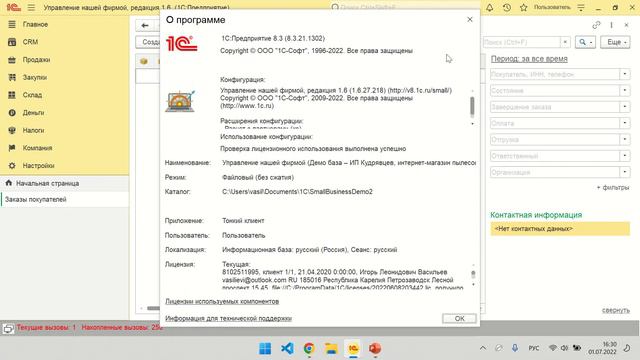Open the Еще dropdown menu
Image resolution: width=640 pixels, height=360 pixels.
[615, 42]
